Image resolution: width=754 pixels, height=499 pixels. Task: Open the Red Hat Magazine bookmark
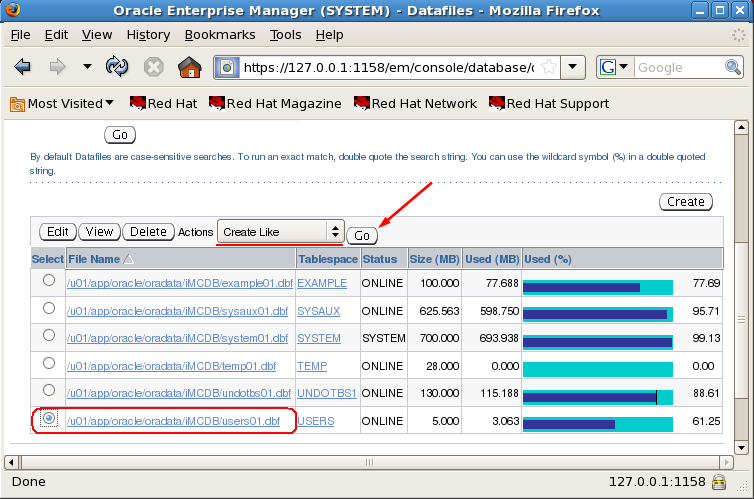(275, 103)
